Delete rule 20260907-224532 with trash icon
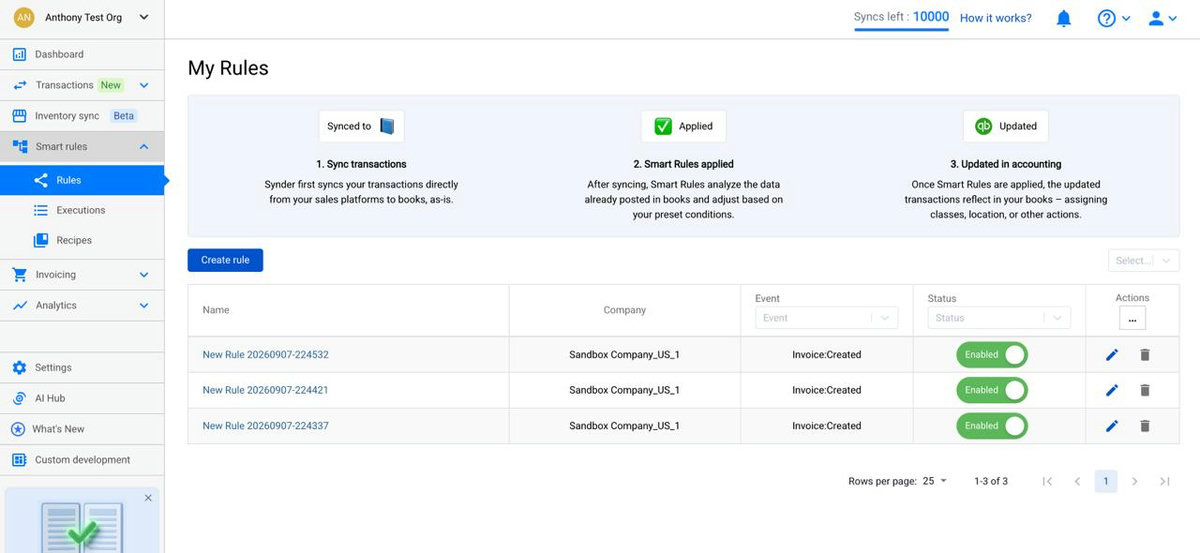Image resolution: width=1200 pixels, height=553 pixels. [x=1145, y=355]
